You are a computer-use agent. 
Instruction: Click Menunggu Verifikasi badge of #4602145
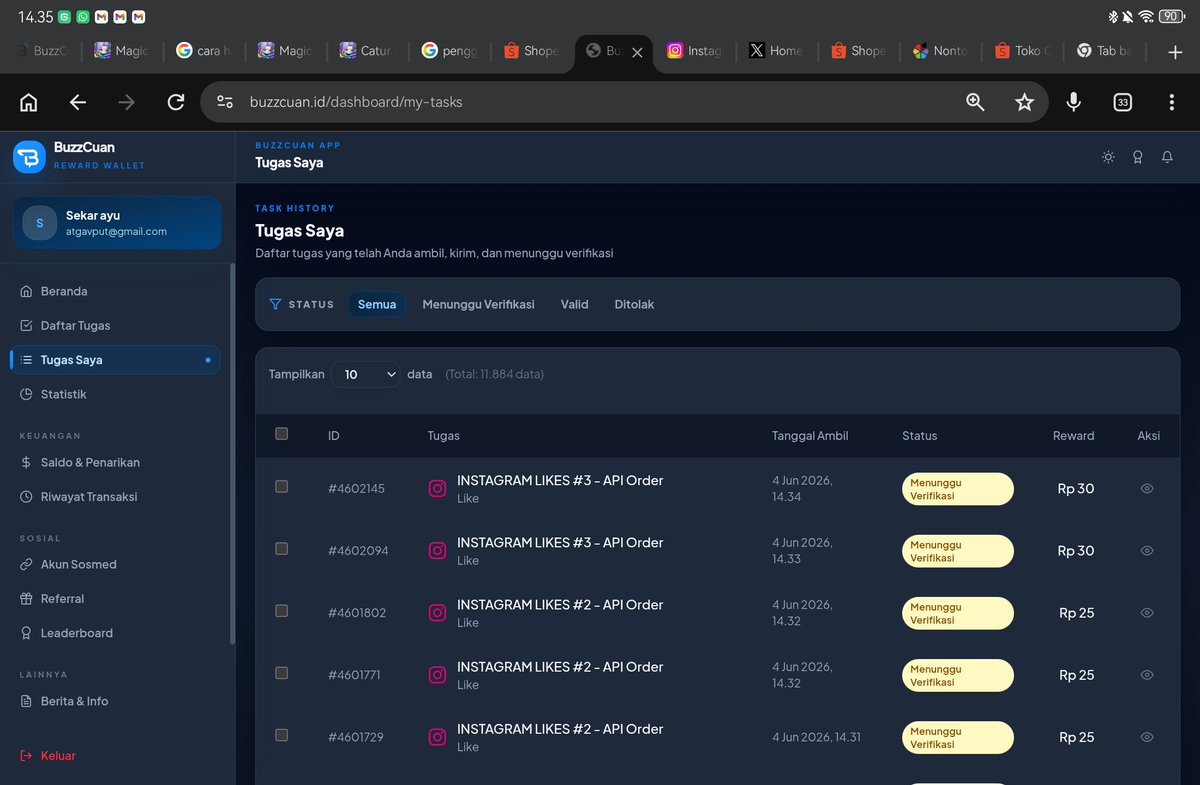(x=957, y=489)
